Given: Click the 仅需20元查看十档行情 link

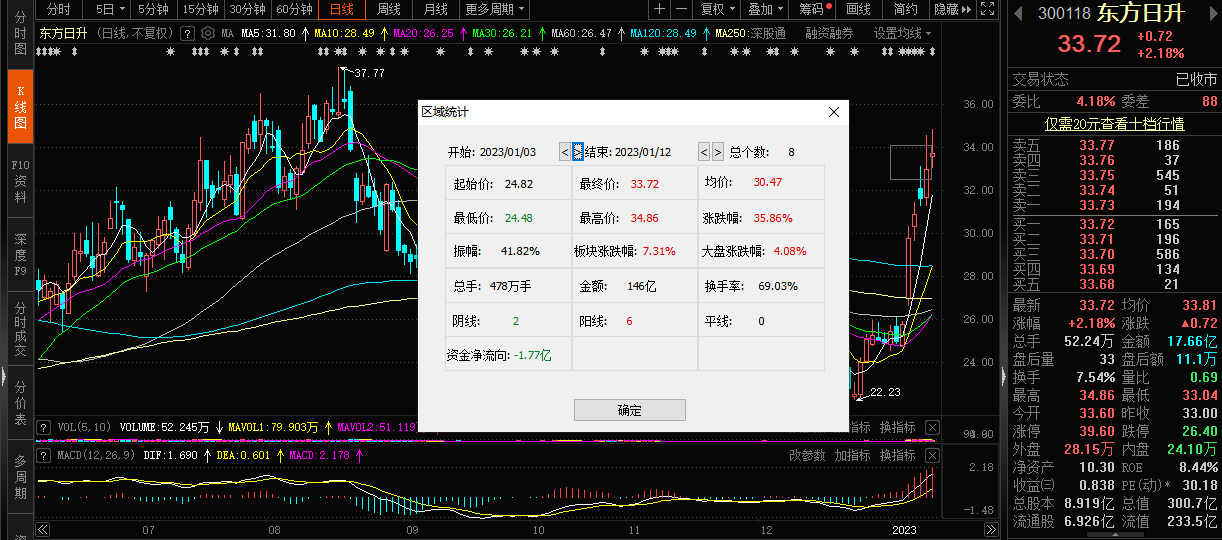Looking at the screenshot, I should point(1113,124).
